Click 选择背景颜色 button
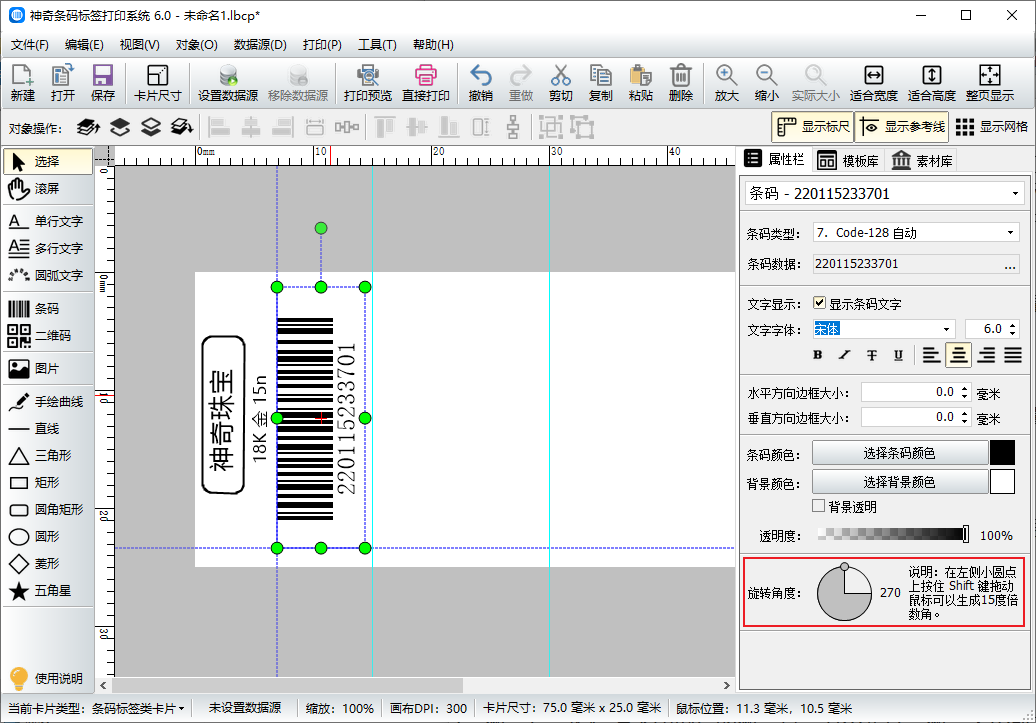This screenshot has height=723, width=1036. point(900,482)
